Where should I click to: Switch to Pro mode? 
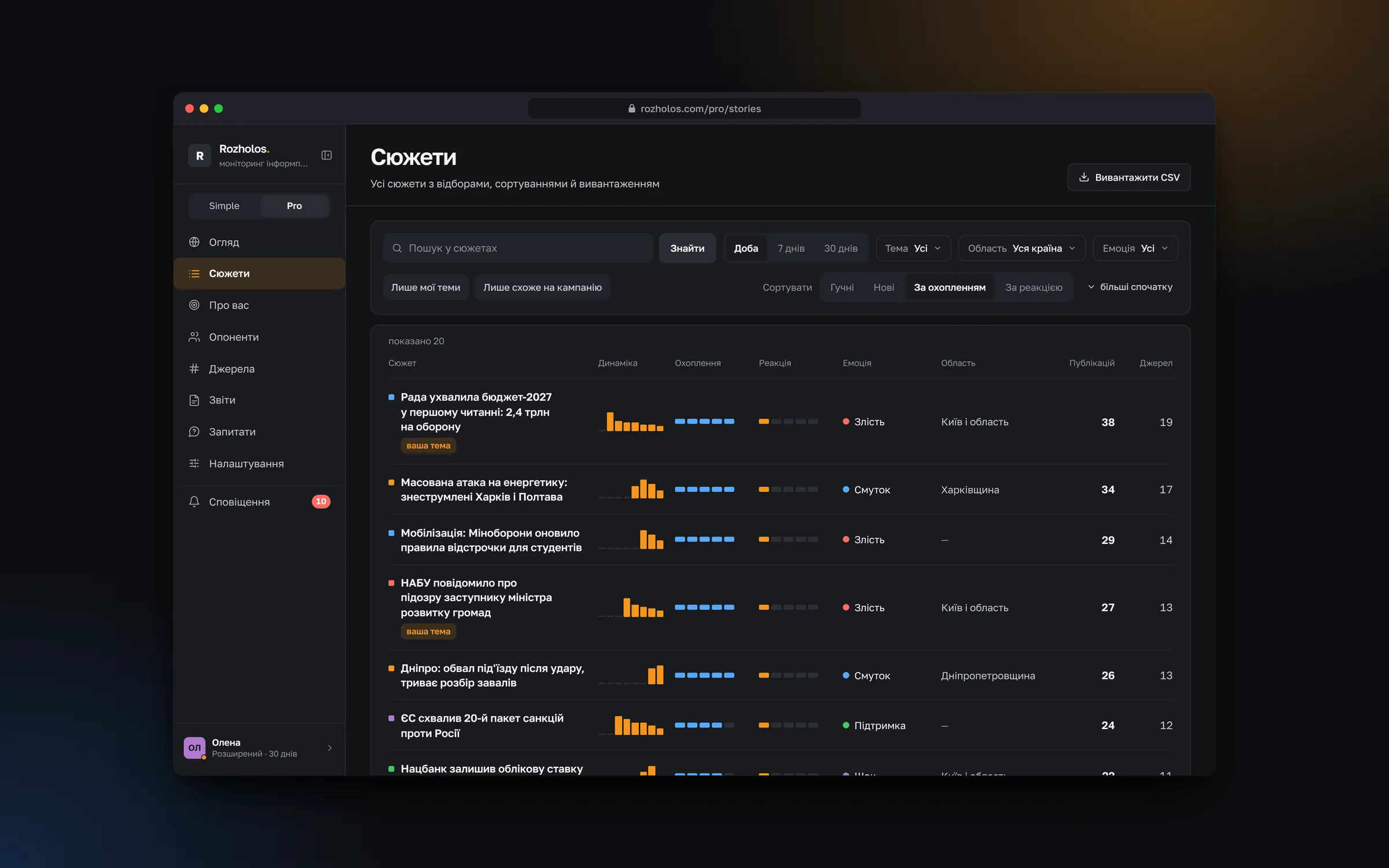tap(294, 206)
